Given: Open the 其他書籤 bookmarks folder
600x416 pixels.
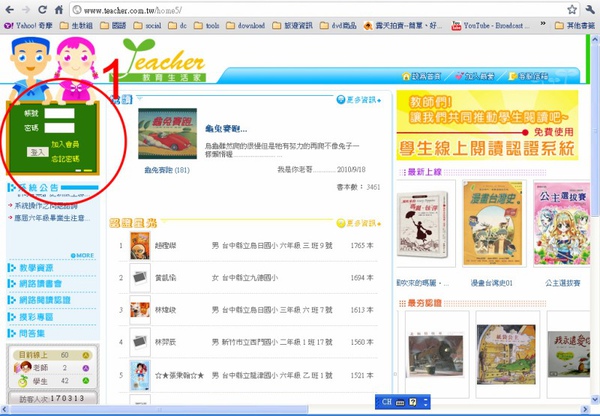Looking at the screenshot, I should (x=575, y=26).
